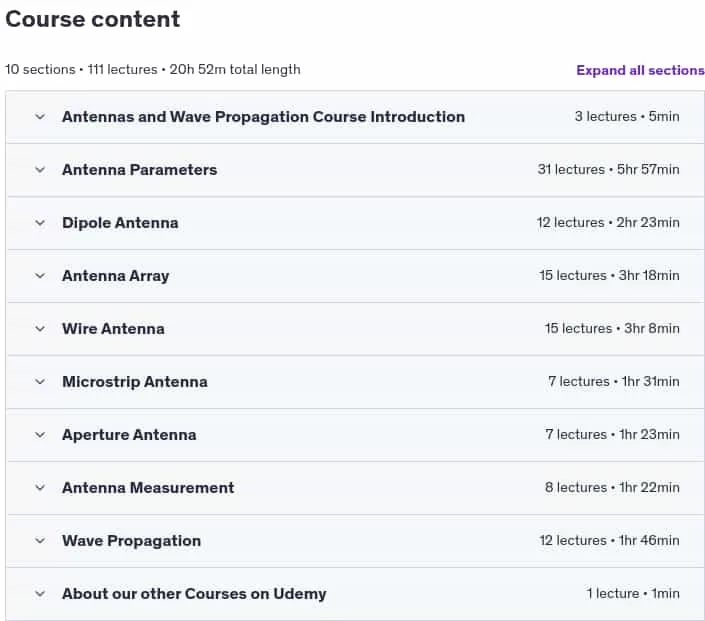Select the Dipole Antenna section heading
This screenshot has width=705, height=621.
pyautogui.click(x=120, y=223)
